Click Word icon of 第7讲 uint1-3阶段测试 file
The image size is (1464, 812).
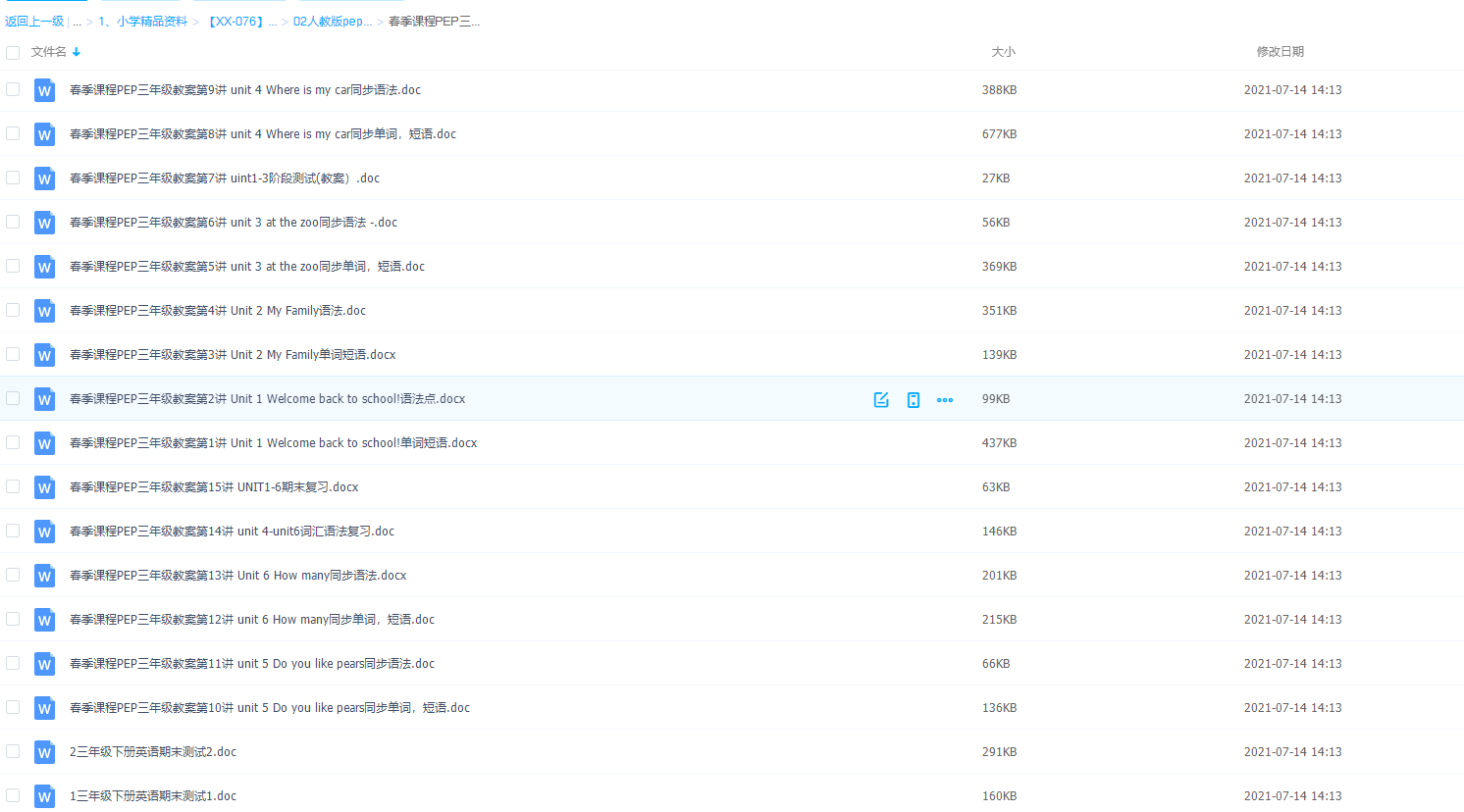[x=44, y=178]
